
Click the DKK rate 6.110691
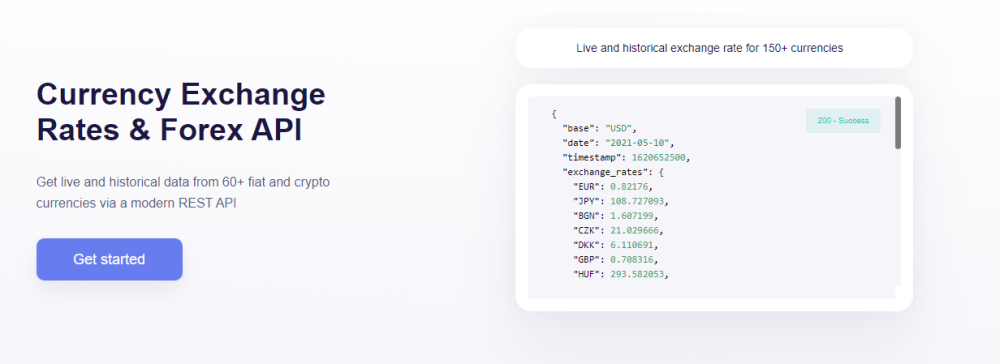pos(632,245)
